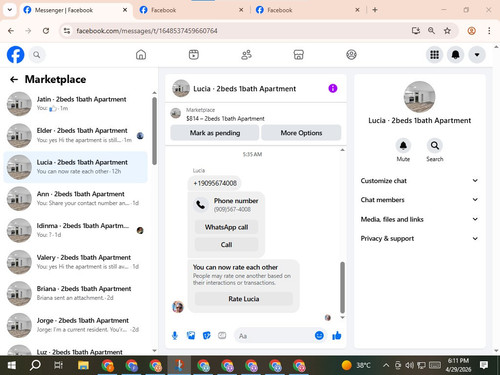Image resolution: width=500 pixels, height=375 pixels.
Task: Open the Jatin apartment conversation
Action: click(x=76, y=104)
